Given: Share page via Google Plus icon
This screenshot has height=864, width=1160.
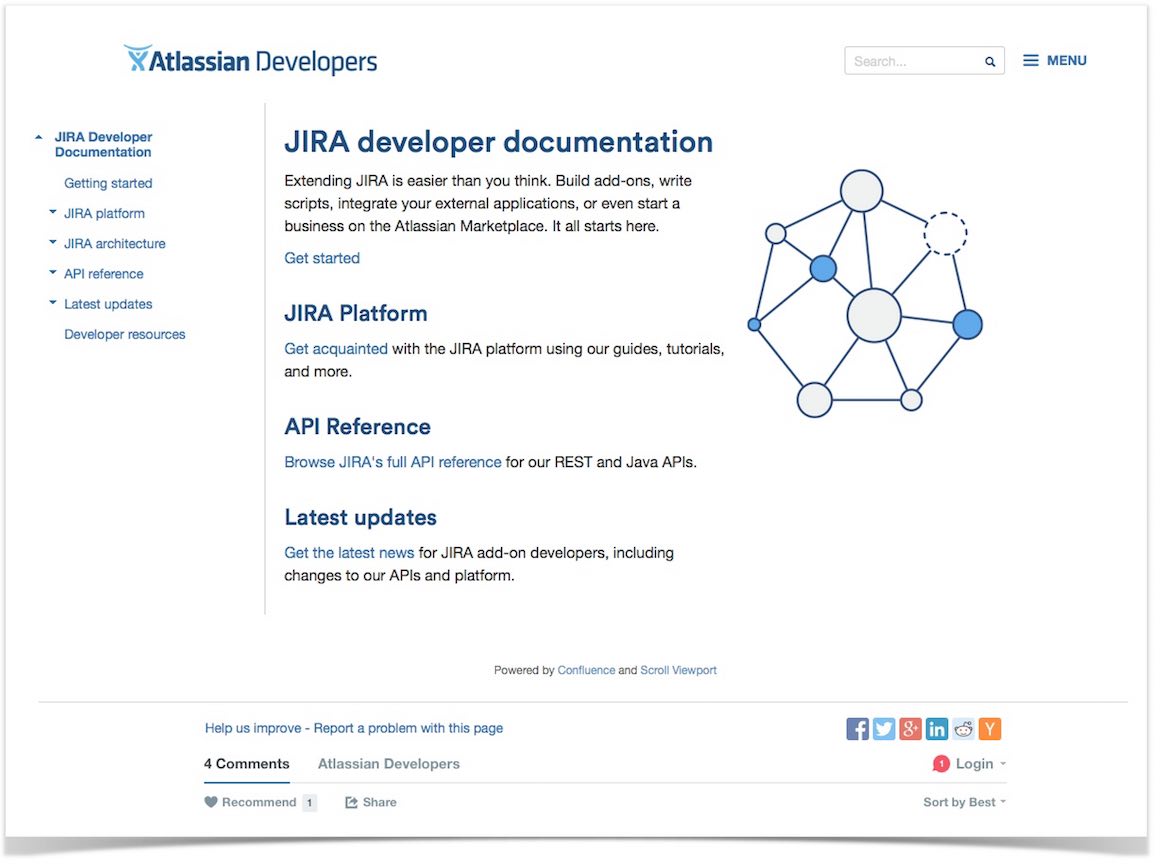Looking at the screenshot, I should coord(911,729).
